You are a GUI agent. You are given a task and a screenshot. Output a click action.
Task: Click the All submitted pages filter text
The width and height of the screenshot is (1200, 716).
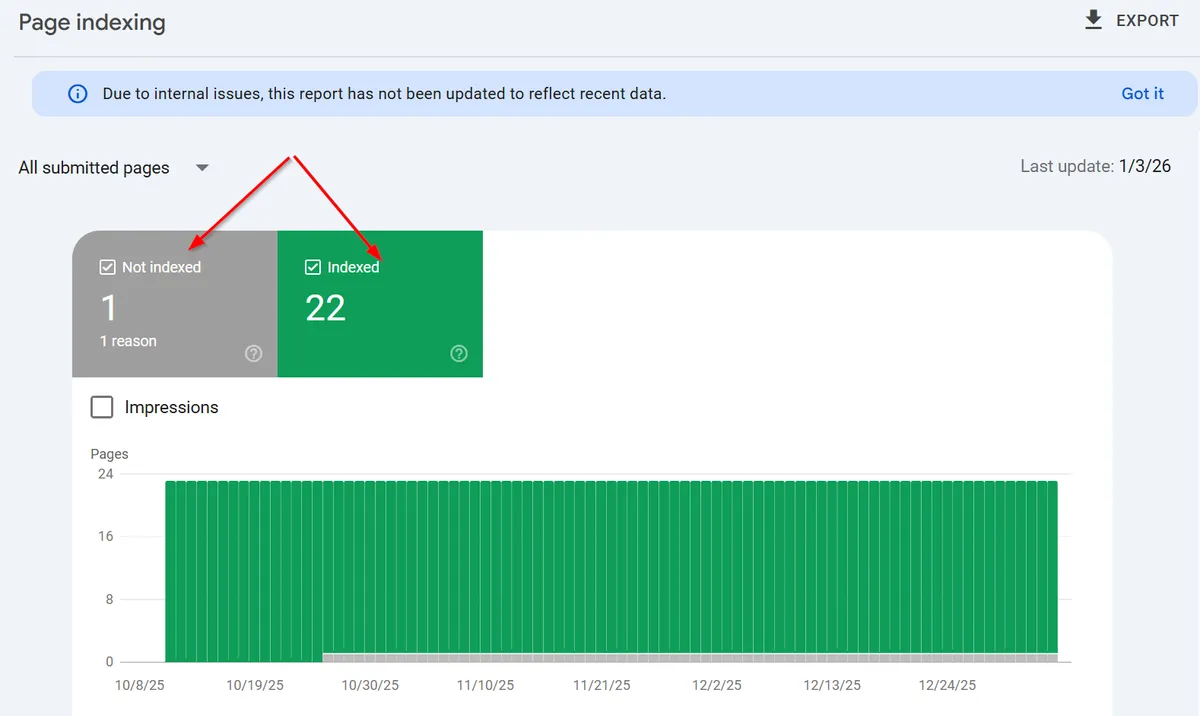94,168
